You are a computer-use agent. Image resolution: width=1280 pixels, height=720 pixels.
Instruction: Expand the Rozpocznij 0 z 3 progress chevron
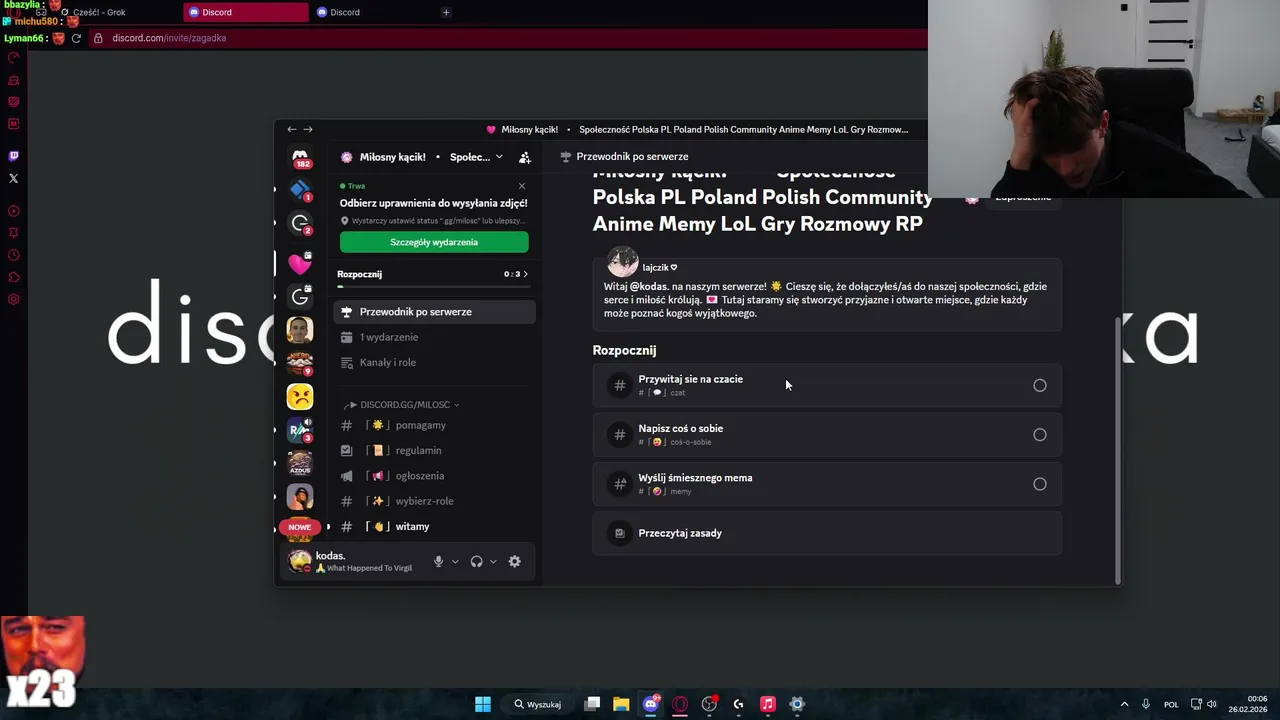pyautogui.click(x=525, y=274)
